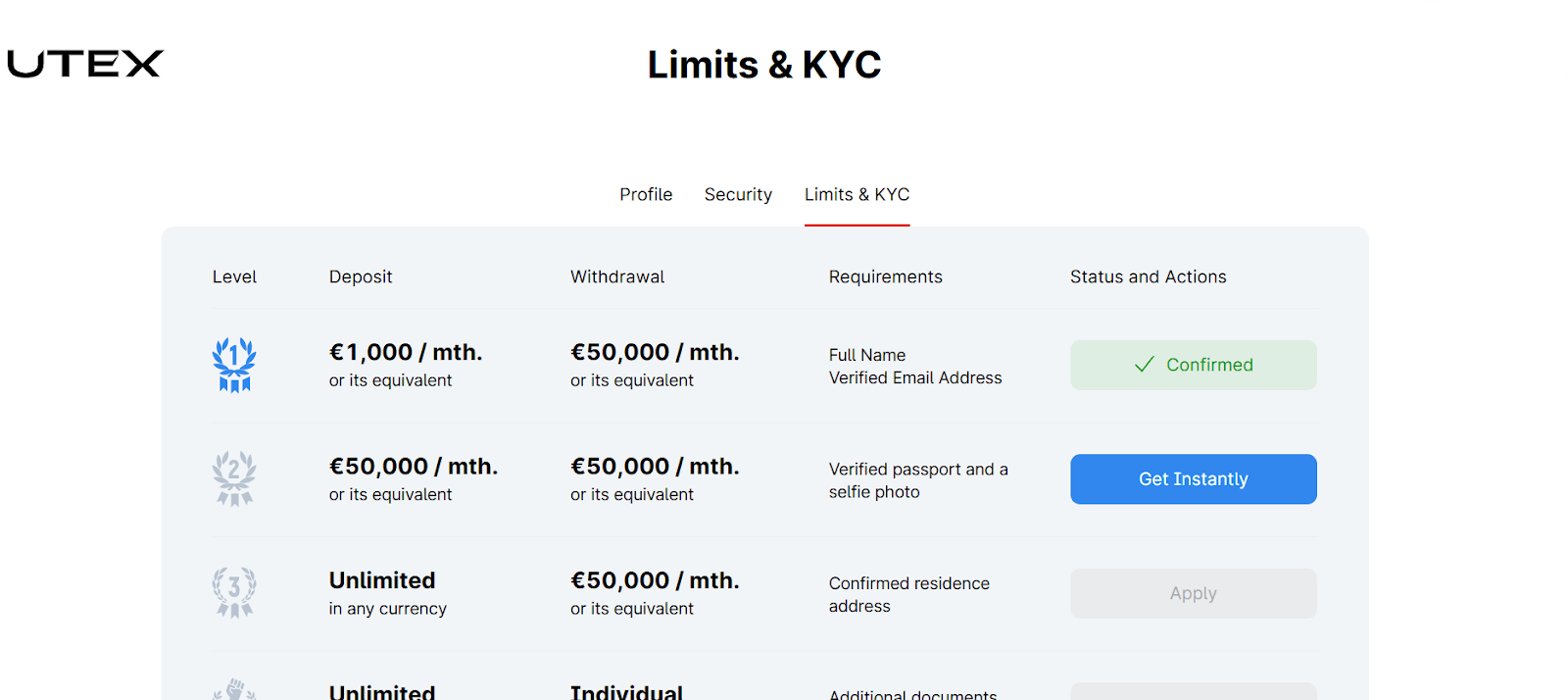This screenshot has height=700, width=1568.
Task: Click the Level 3 grey medal icon
Action: pyautogui.click(x=234, y=592)
